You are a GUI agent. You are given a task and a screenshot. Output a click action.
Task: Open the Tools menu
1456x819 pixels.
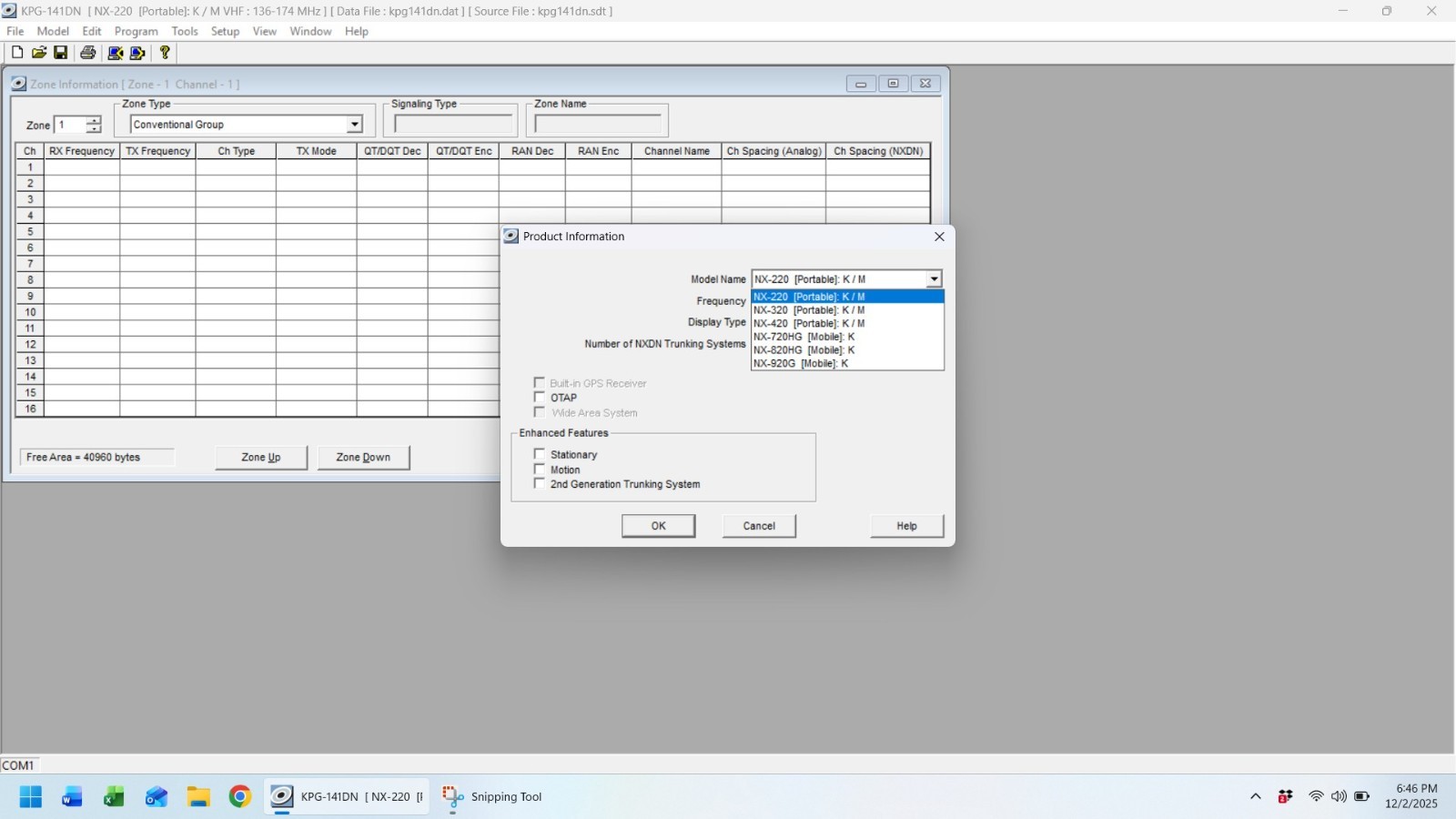185,31
